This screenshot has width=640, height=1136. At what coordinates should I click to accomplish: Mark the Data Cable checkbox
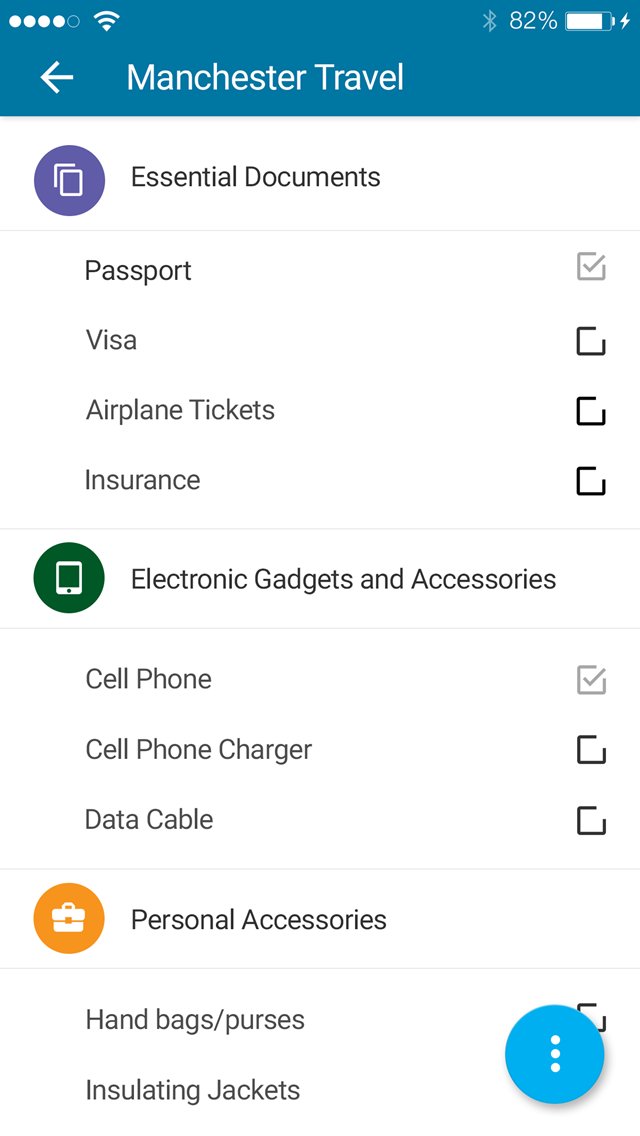click(x=591, y=820)
